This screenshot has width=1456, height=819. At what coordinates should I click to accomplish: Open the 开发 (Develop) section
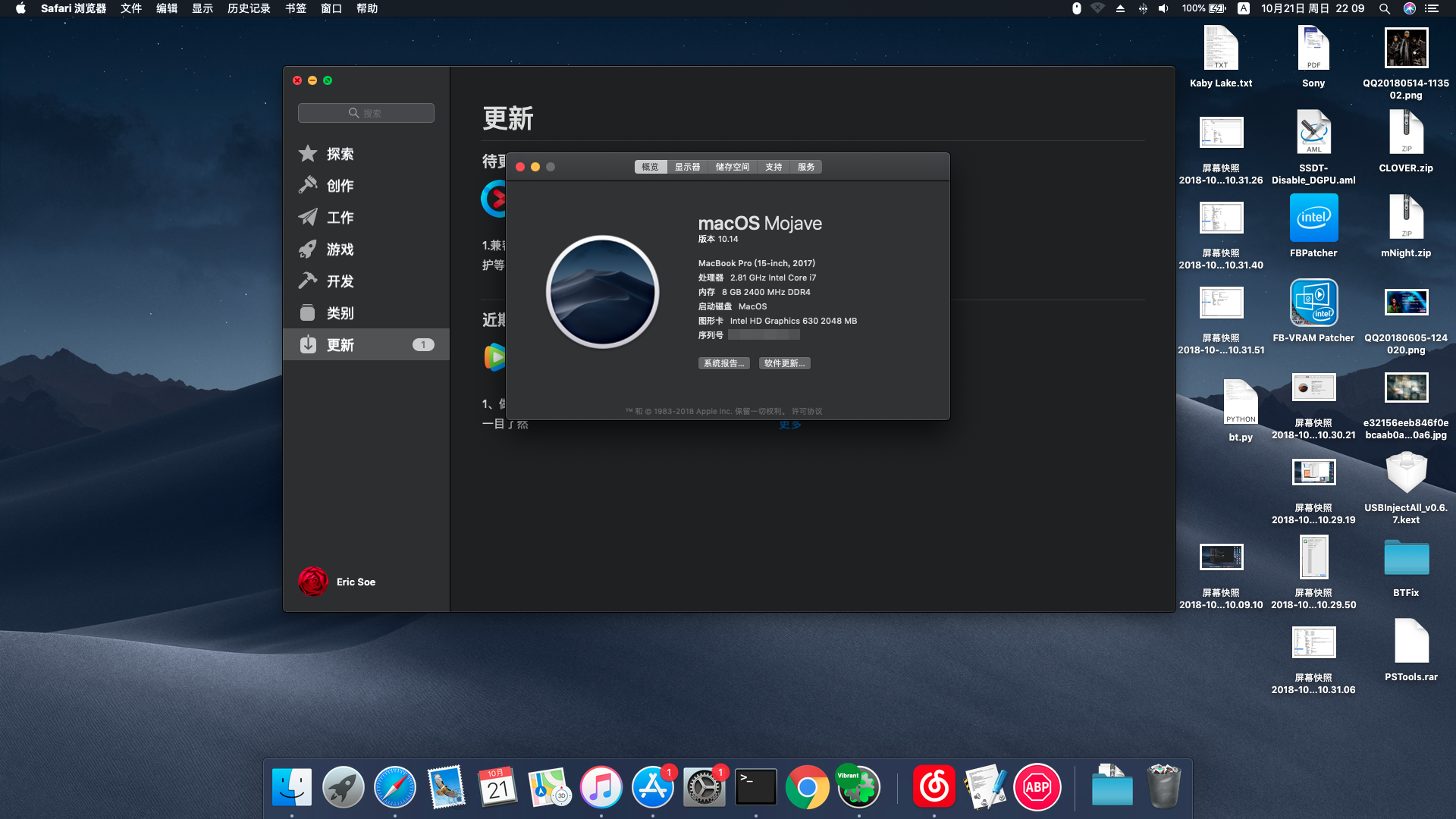point(340,281)
